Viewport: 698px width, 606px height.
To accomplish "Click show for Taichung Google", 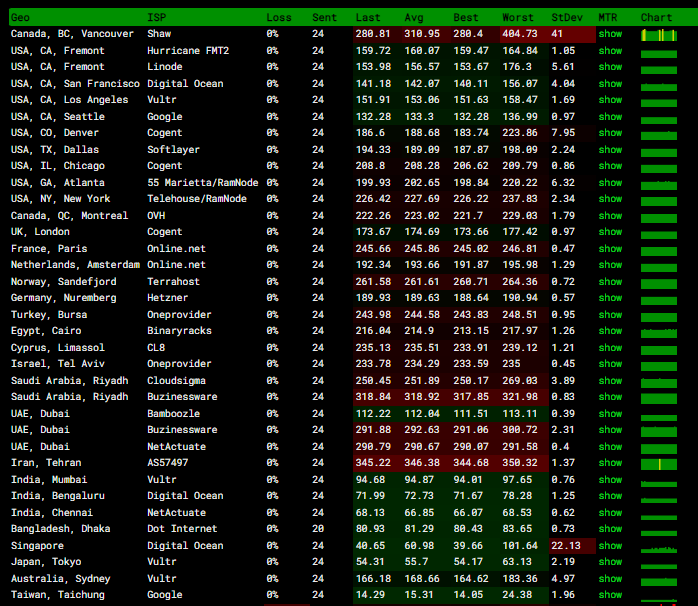I will pos(610,594).
